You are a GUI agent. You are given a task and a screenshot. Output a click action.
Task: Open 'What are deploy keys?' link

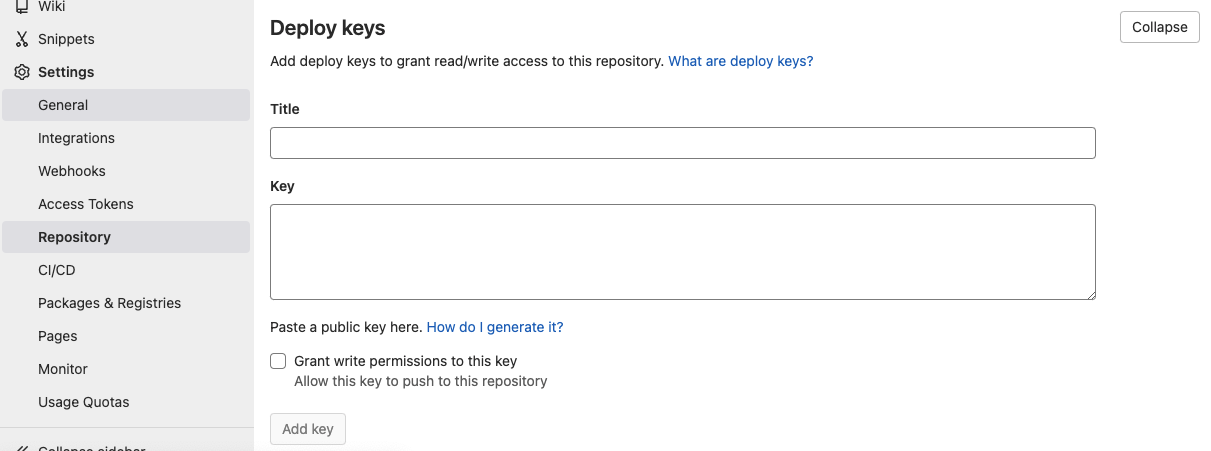(741, 61)
